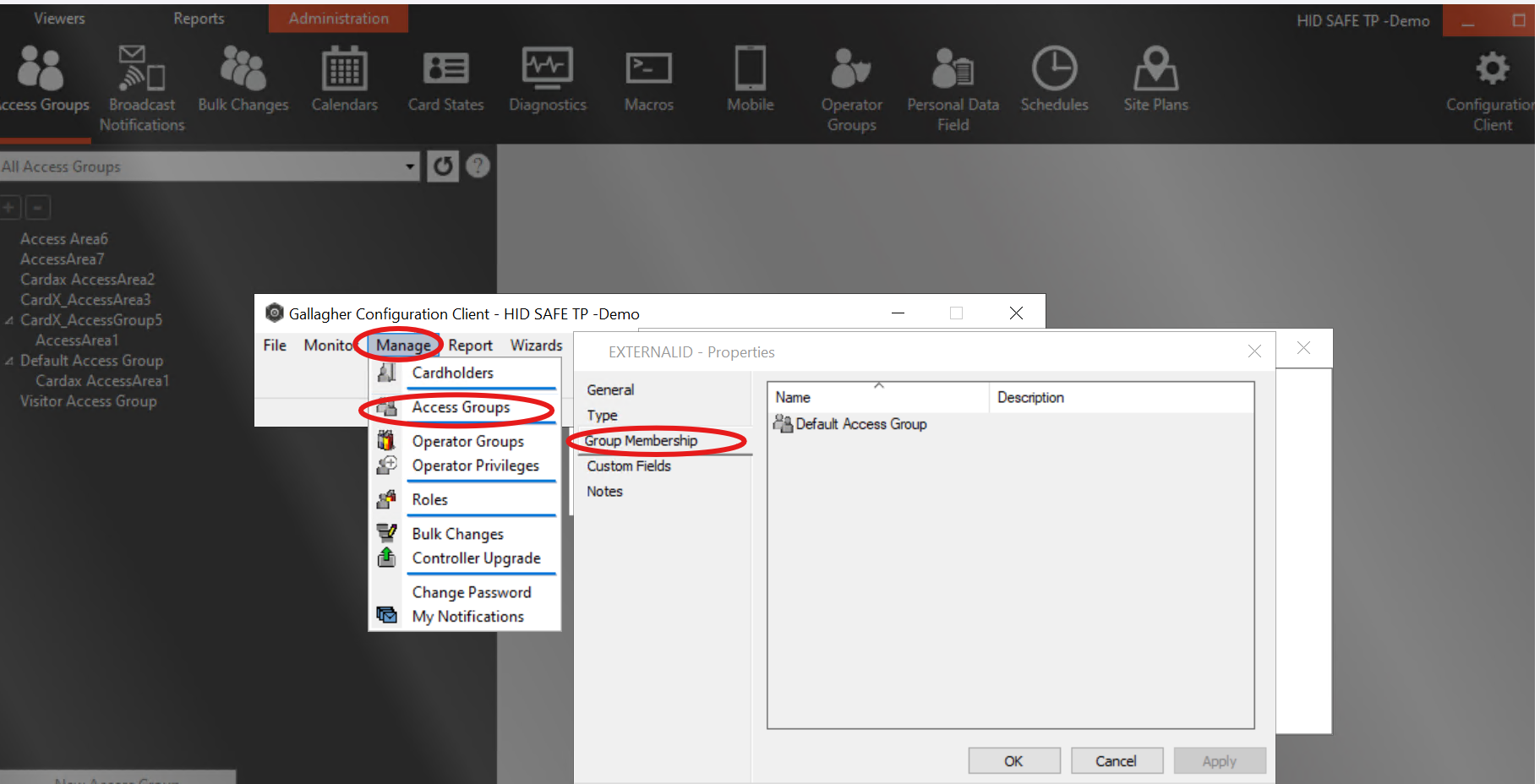Show the Type properties page
This screenshot has width=1540, height=784.
click(x=602, y=416)
